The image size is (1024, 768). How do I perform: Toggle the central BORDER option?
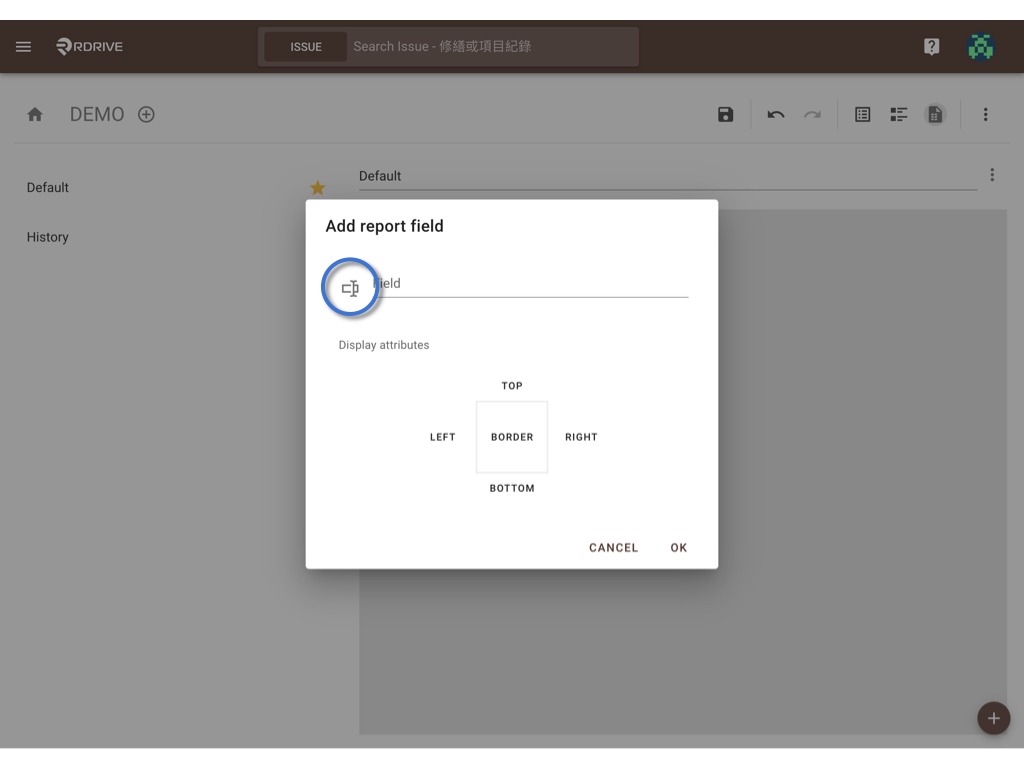(x=512, y=437)
